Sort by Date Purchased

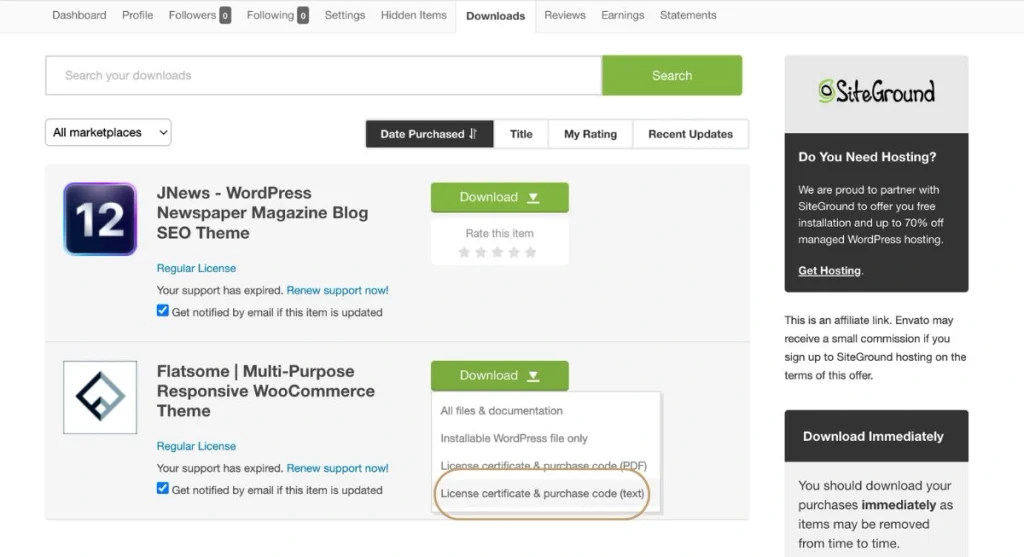point(429,134)
